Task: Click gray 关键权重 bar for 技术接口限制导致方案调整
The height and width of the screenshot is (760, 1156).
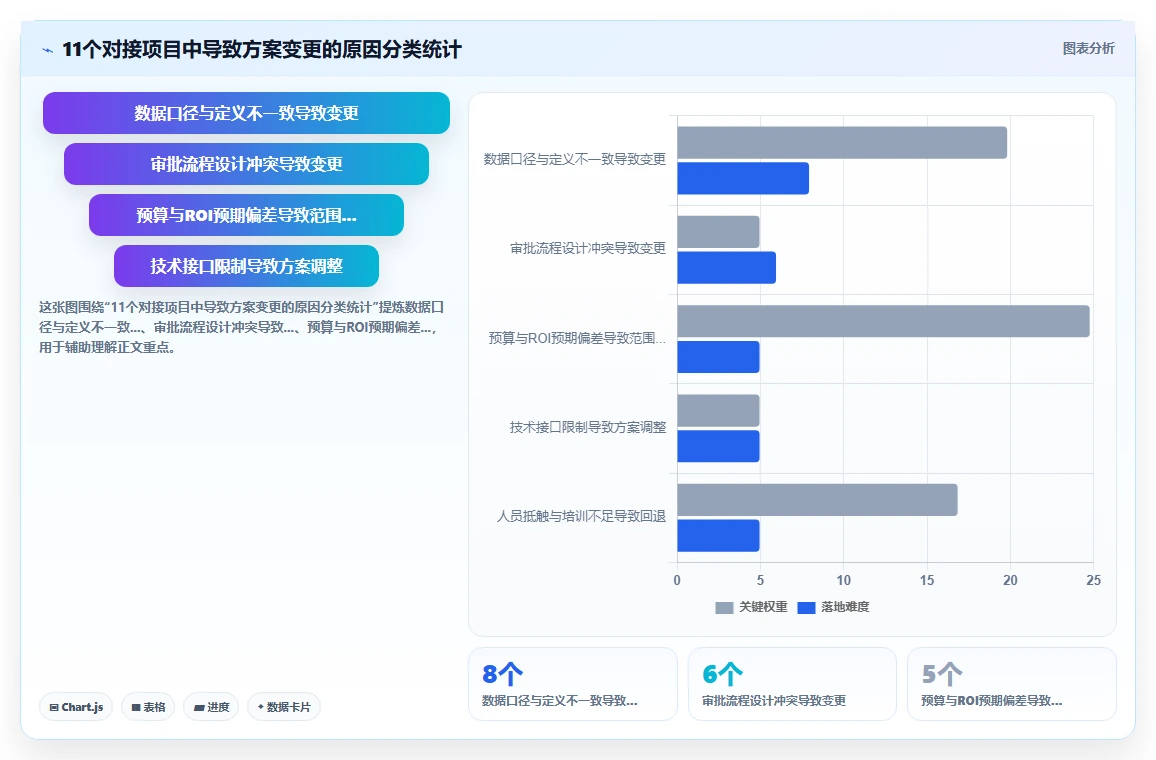Action: click(x=718, y=411)
